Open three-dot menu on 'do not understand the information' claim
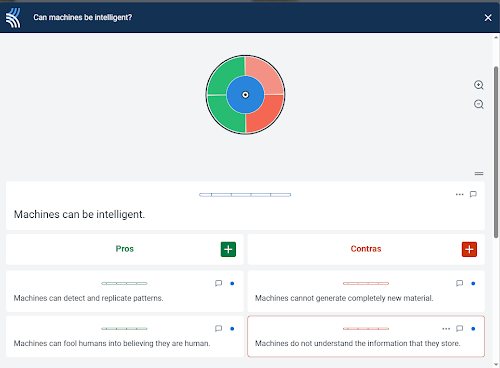Image resolution: width=500 pixels, height=368 pixels. coord(446,329)
